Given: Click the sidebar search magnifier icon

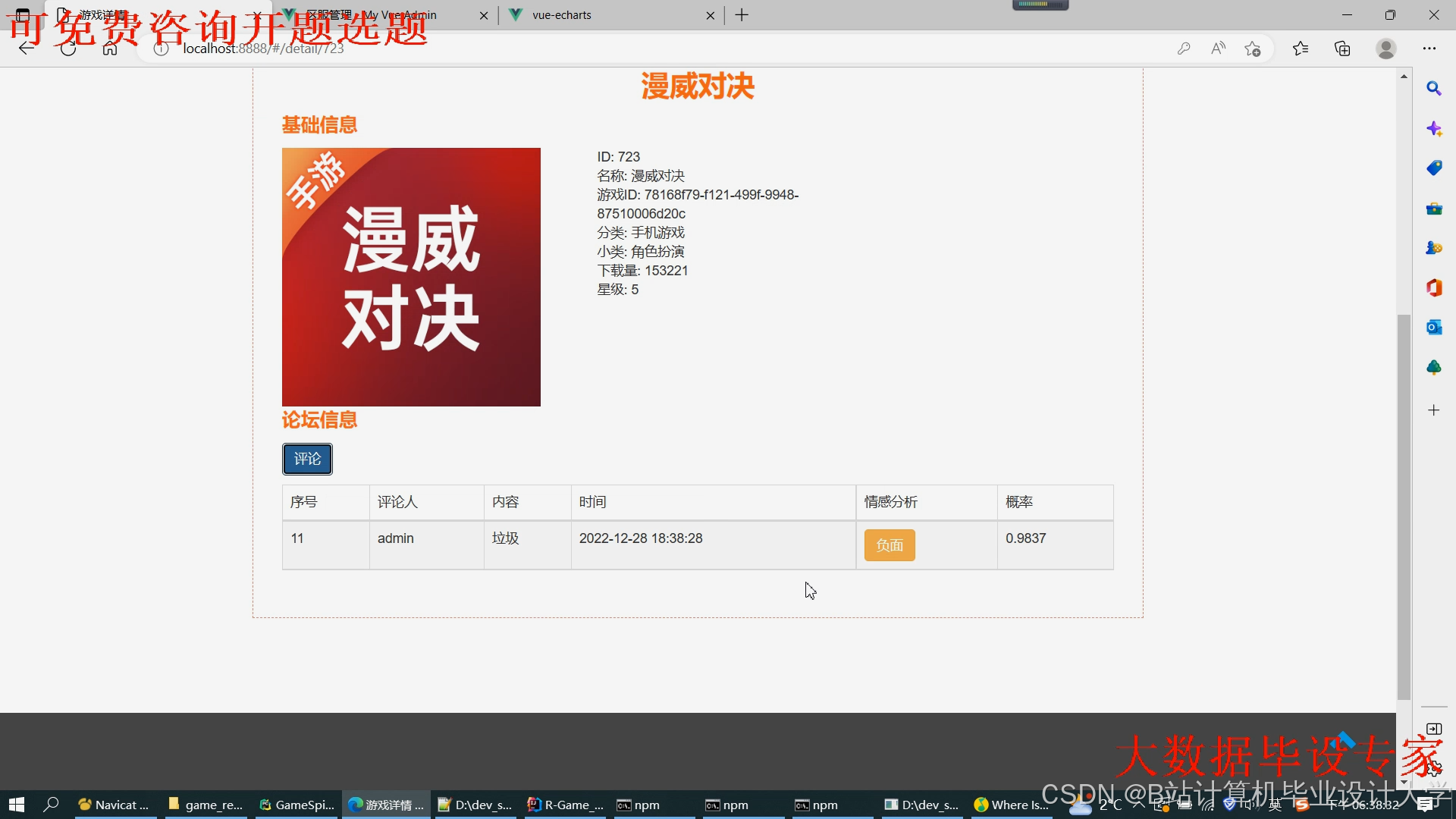Looking at the screenshot, I should coord(1433,89).
